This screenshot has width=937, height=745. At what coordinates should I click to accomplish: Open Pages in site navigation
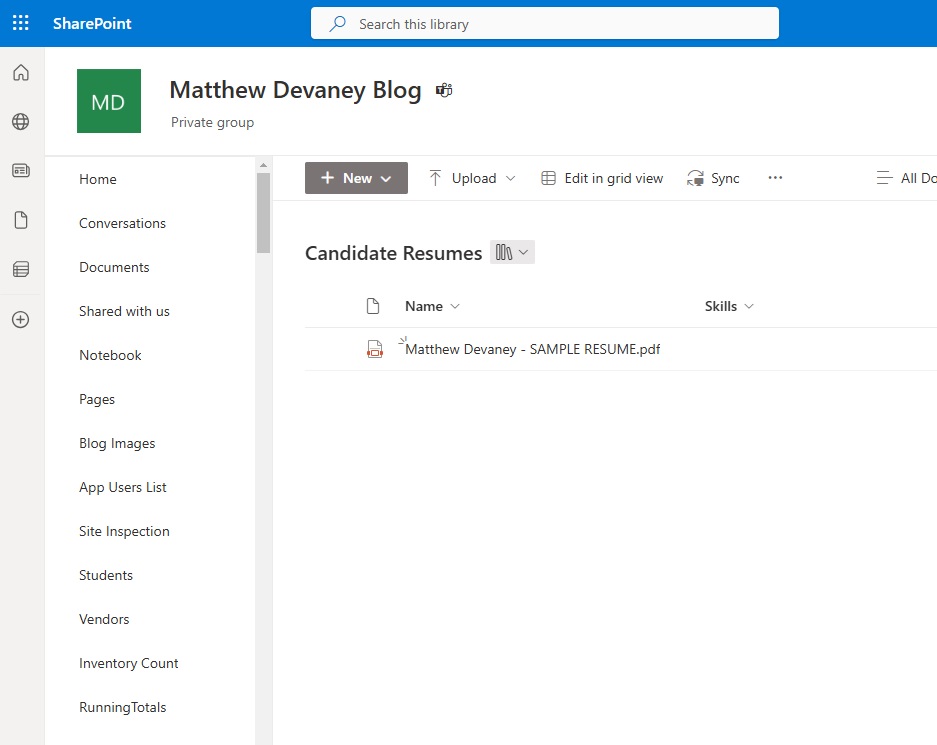click(x=97, y=399)
